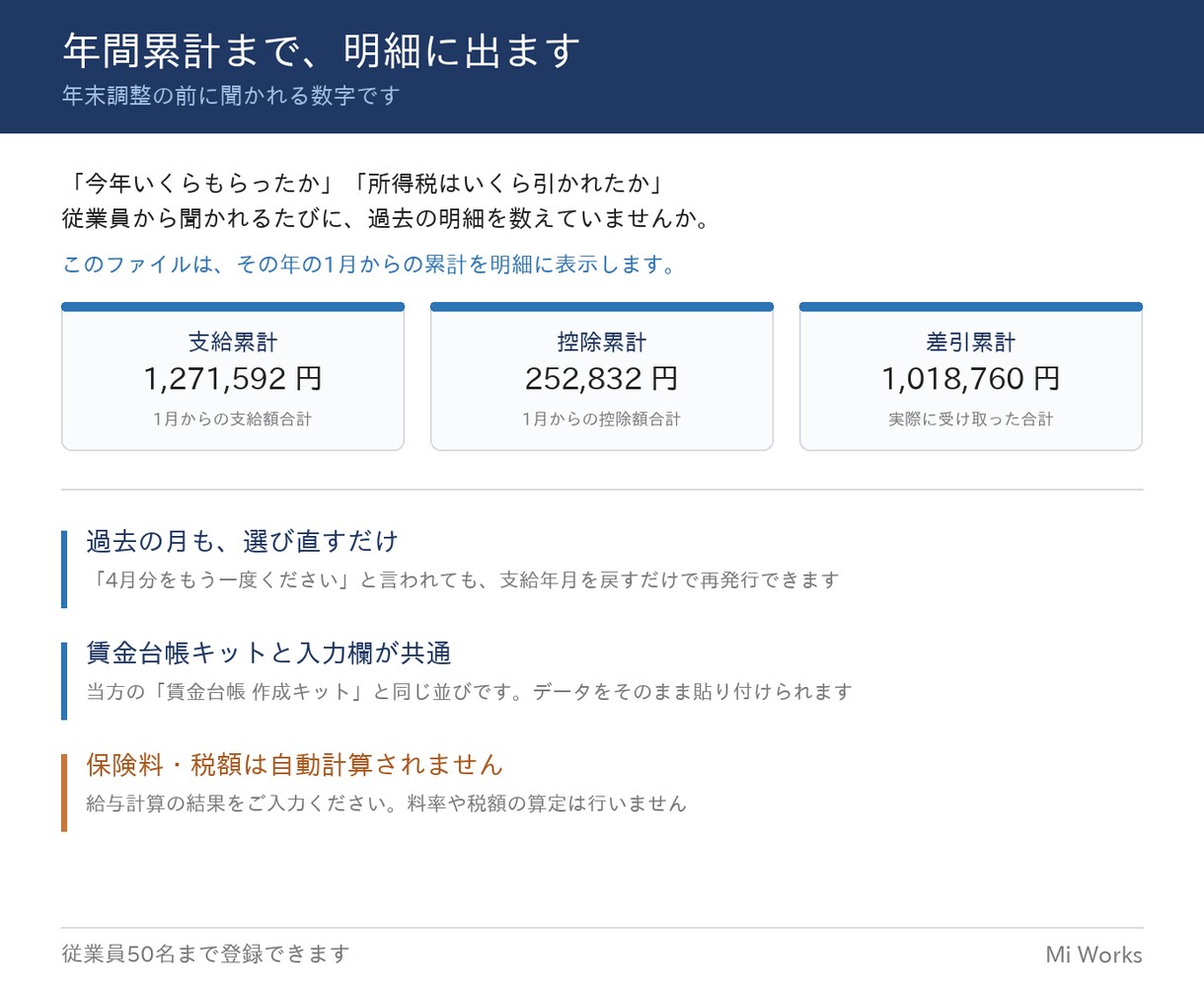Viewport: 1204px width, 995px height.
Task: Click the description about 支給年月を戻すだけで再発行できます
Action: [x=463, y=580]
